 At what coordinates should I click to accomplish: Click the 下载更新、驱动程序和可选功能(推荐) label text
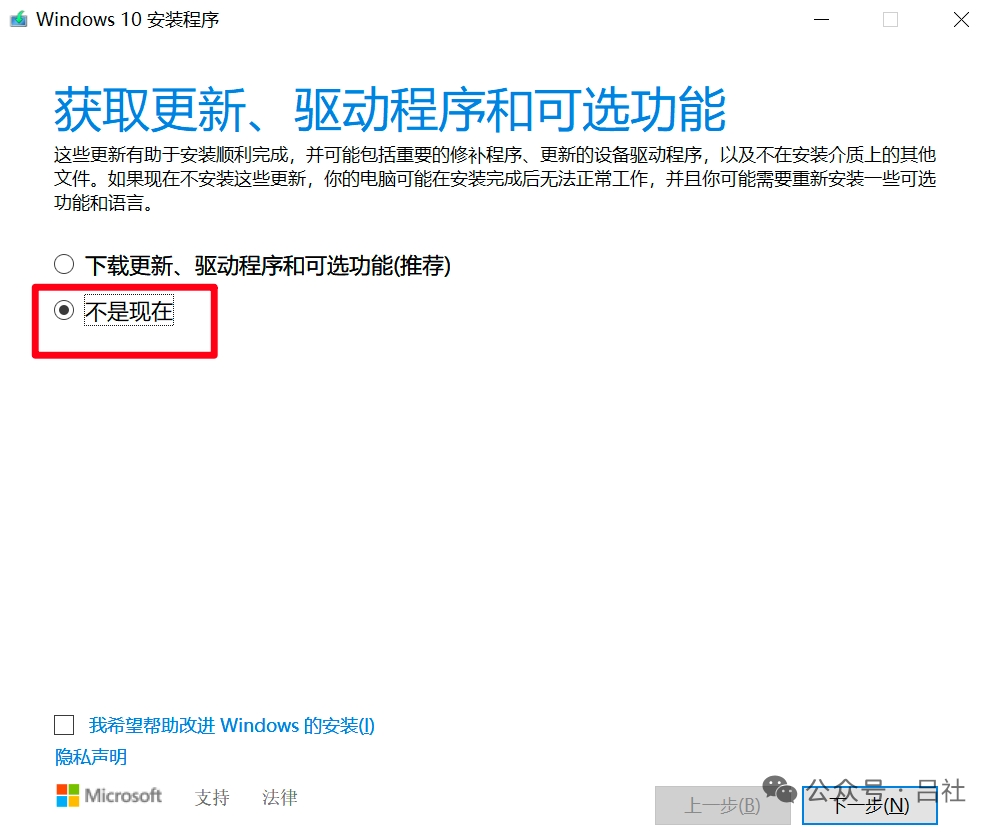tap(268, 265)
